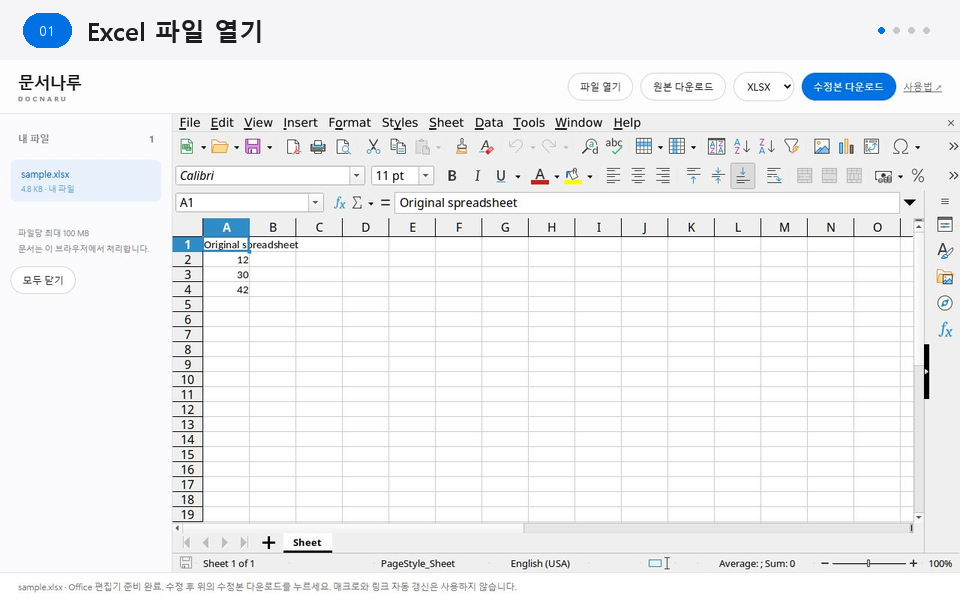Toggle Align Left
This screenshot has width=960, height=600.
(613, 176)
